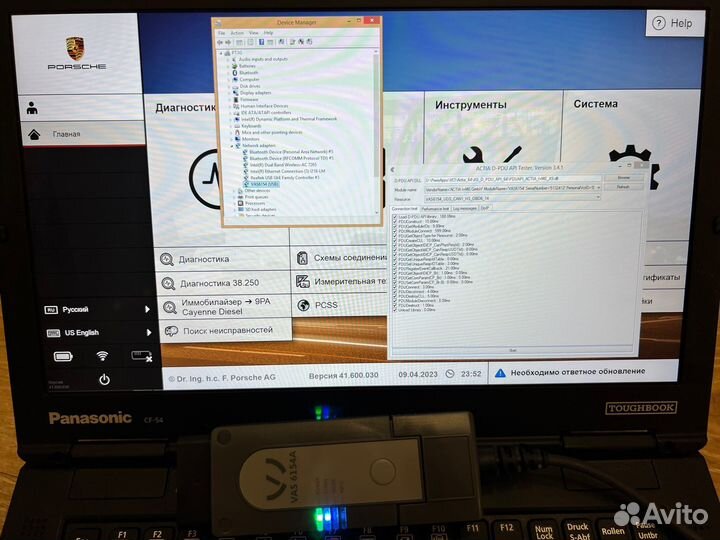Toggle the 'Load D-PDU API library' checkbox
The height and width of the screenshot is (540, 720).
click(x=393, y=216)
